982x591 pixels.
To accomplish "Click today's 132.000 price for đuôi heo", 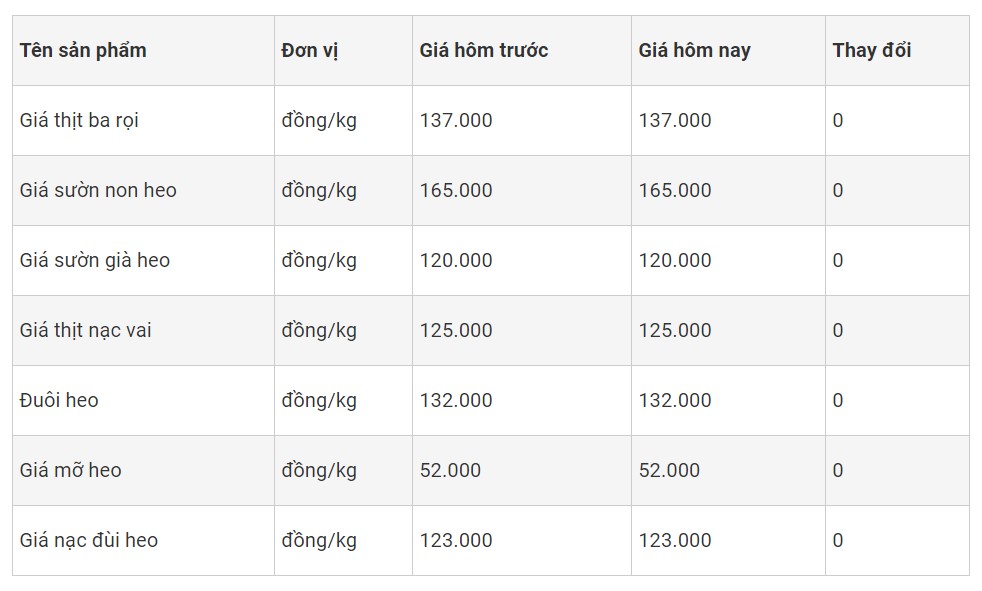I will 675,401.
